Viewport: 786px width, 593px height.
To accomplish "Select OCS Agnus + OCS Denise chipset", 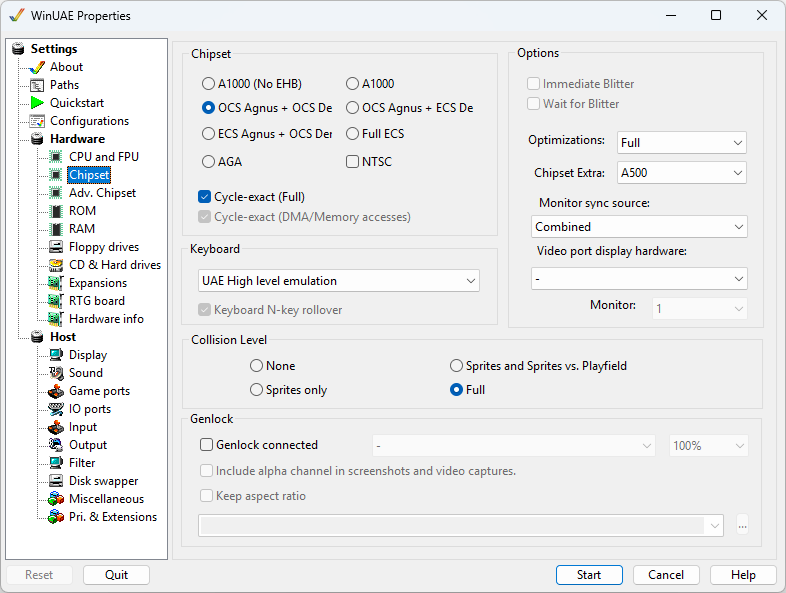I will click(x=267, y=108).
